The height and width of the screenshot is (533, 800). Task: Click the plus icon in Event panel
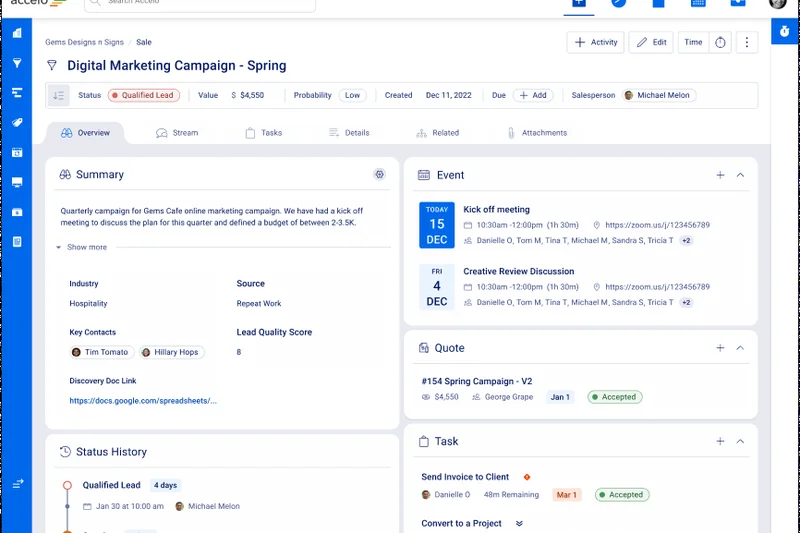pos(720,175)
